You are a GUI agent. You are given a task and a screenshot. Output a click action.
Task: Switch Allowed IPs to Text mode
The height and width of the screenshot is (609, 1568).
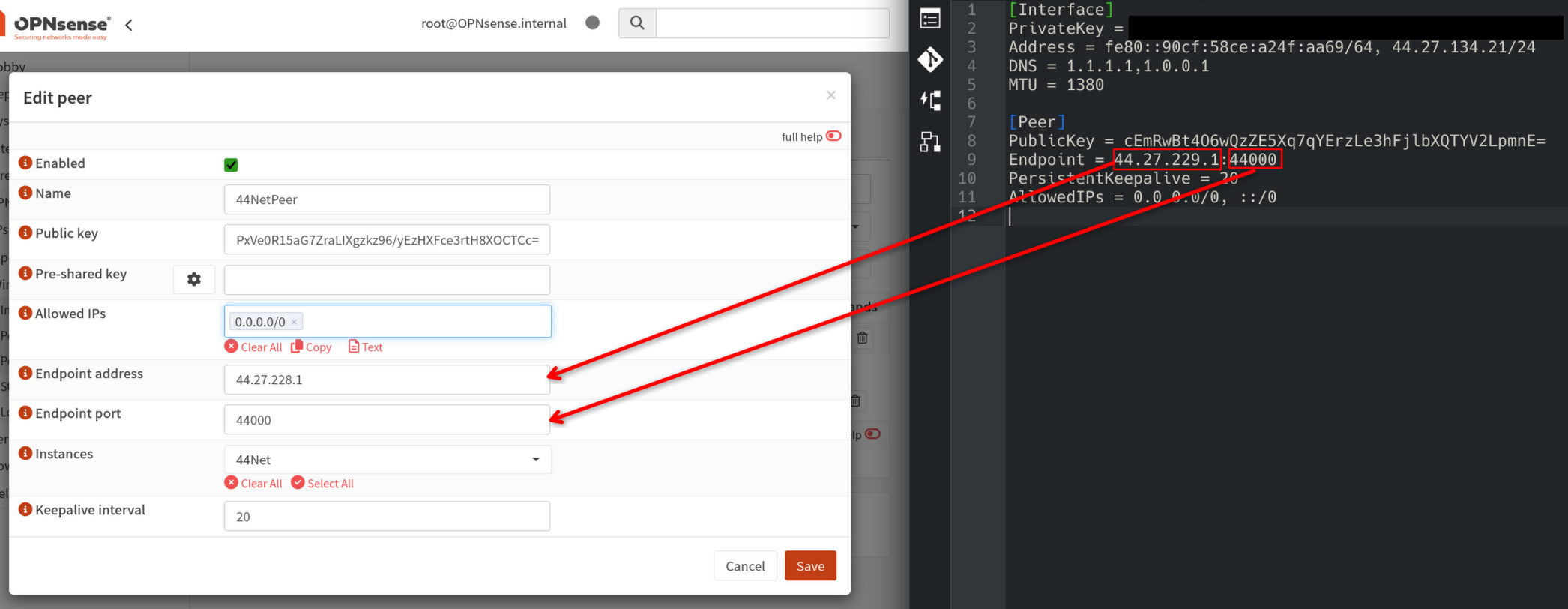[x=365, y=346]
